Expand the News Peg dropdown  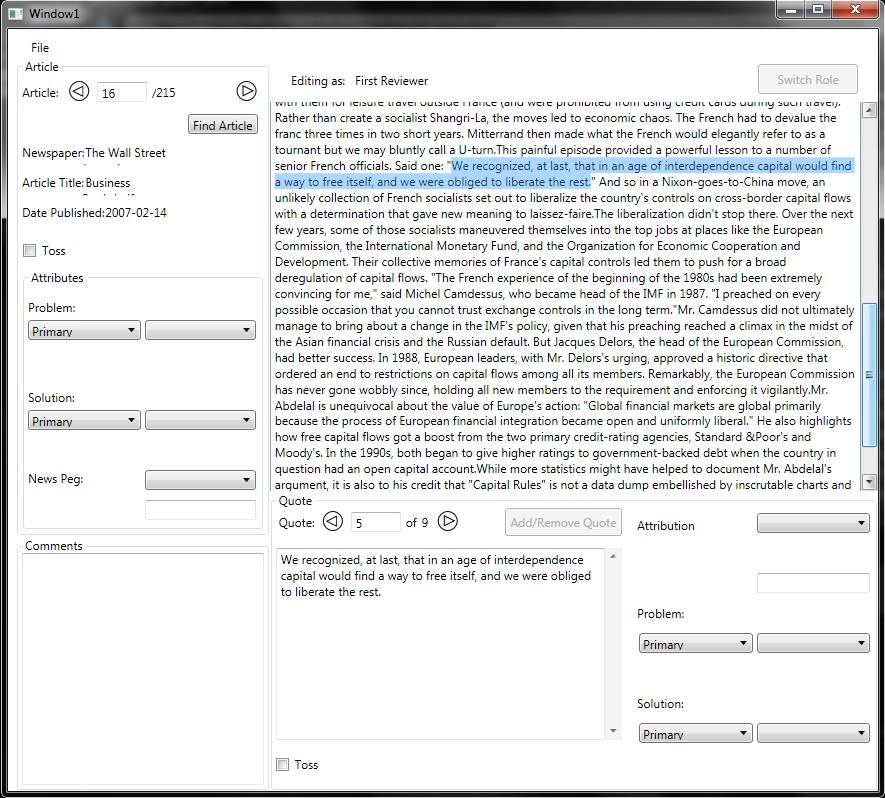point(200,480)
